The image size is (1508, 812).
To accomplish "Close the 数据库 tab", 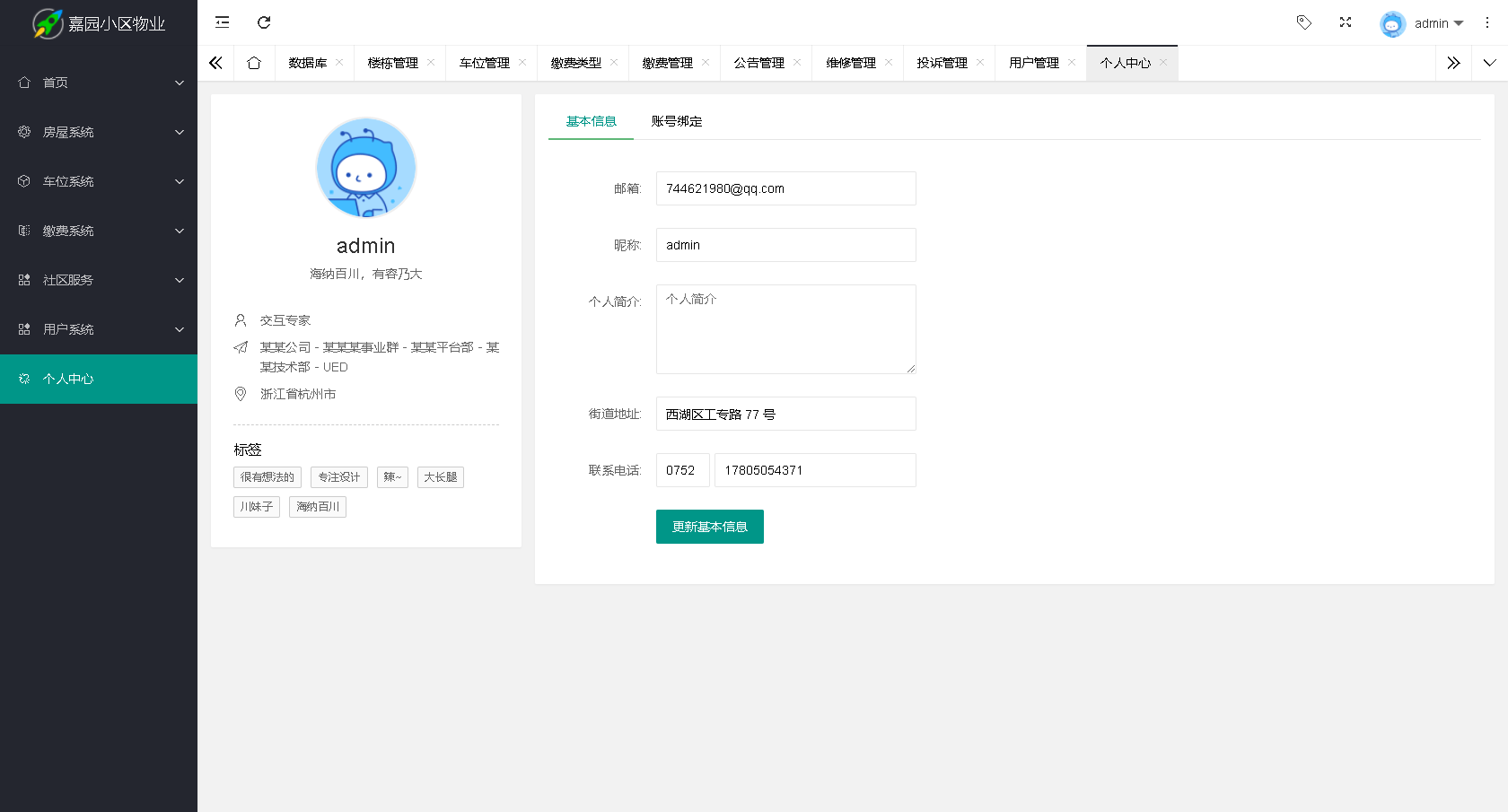I will (x=339, y=63).
